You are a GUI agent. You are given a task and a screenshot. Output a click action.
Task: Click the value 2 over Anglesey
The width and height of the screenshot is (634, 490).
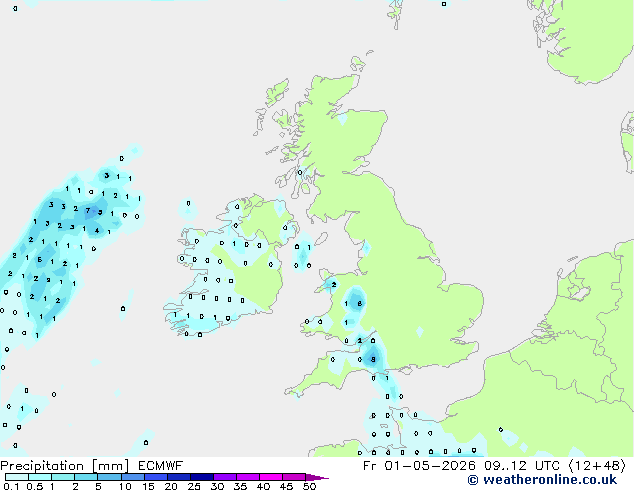[334, 285]
